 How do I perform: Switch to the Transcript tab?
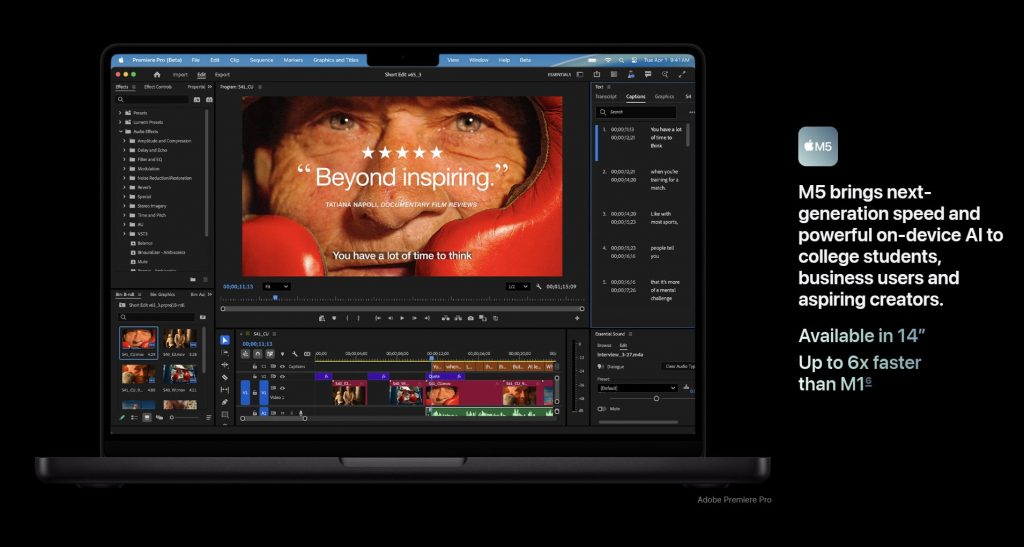pyautogui.click(x=607, y=97)
